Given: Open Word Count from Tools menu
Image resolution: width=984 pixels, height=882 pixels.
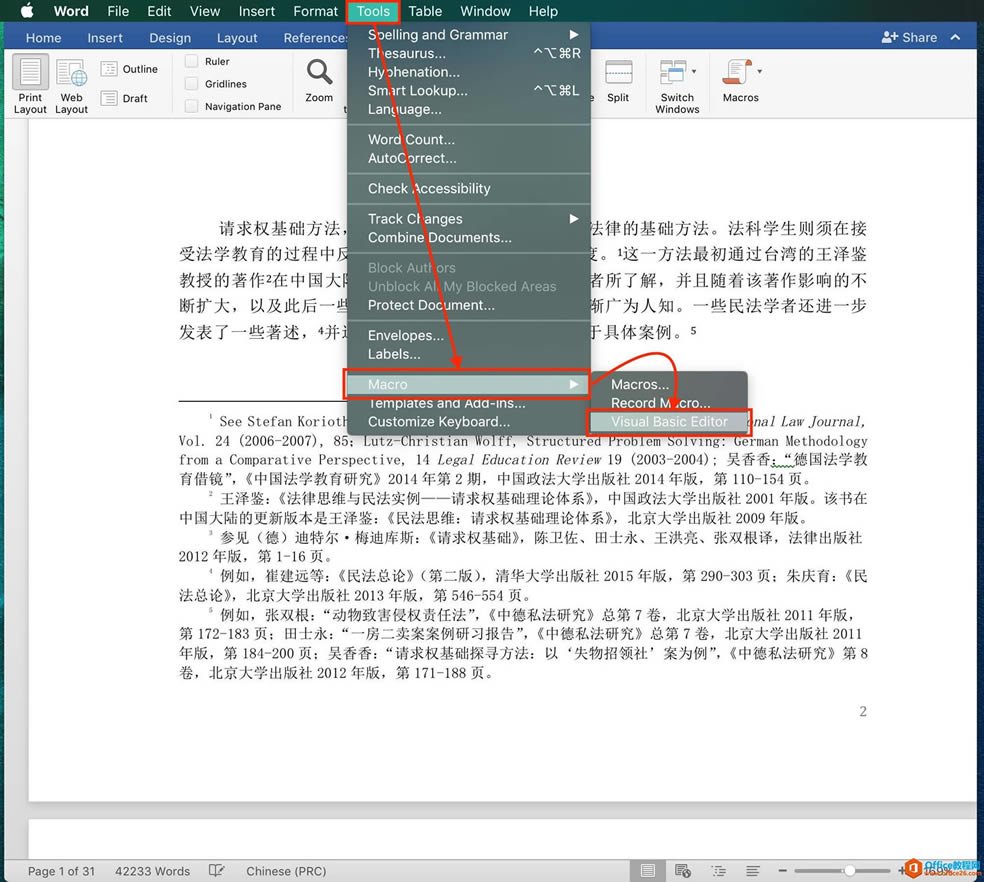Looking at the screenshot, I should coord(411,140).
